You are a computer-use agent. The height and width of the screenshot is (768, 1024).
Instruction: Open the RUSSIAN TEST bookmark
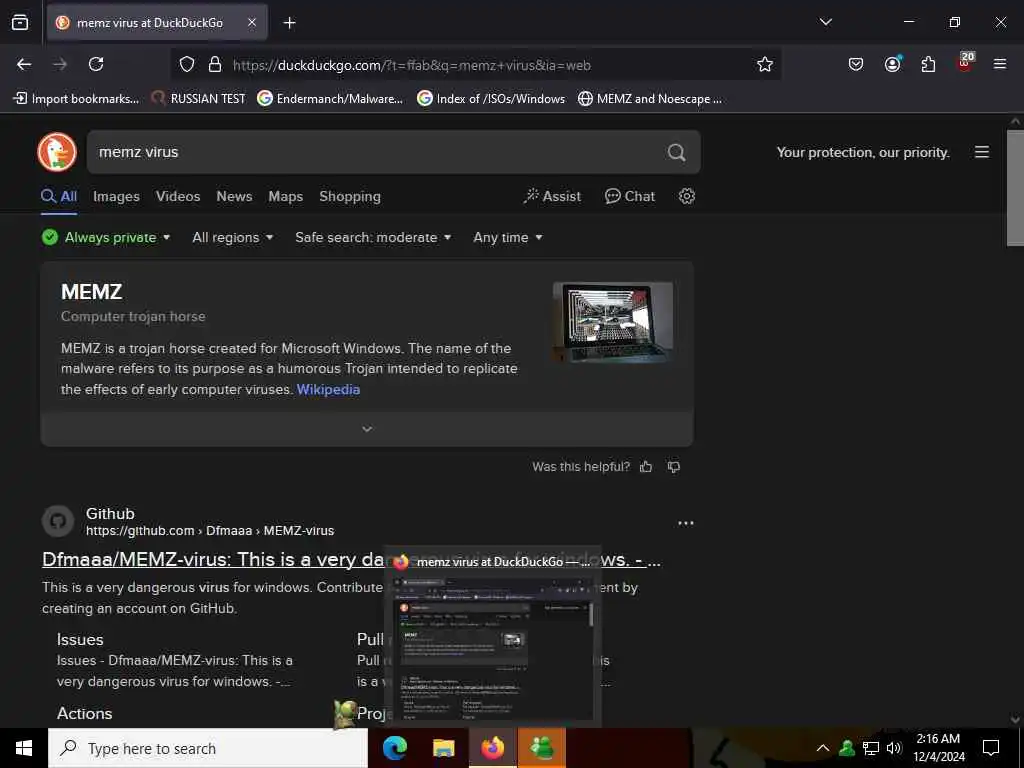coord(199,99)
